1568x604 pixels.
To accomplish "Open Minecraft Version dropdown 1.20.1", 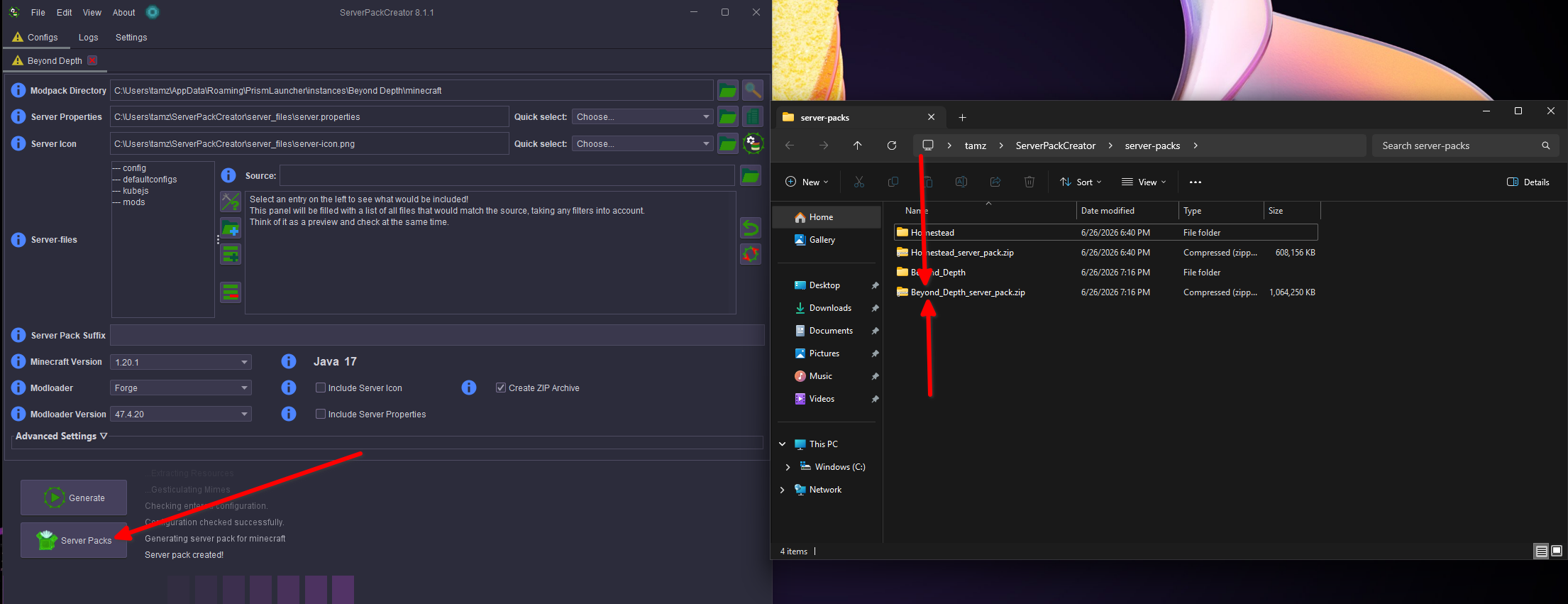I will click(x=181, y=362).
